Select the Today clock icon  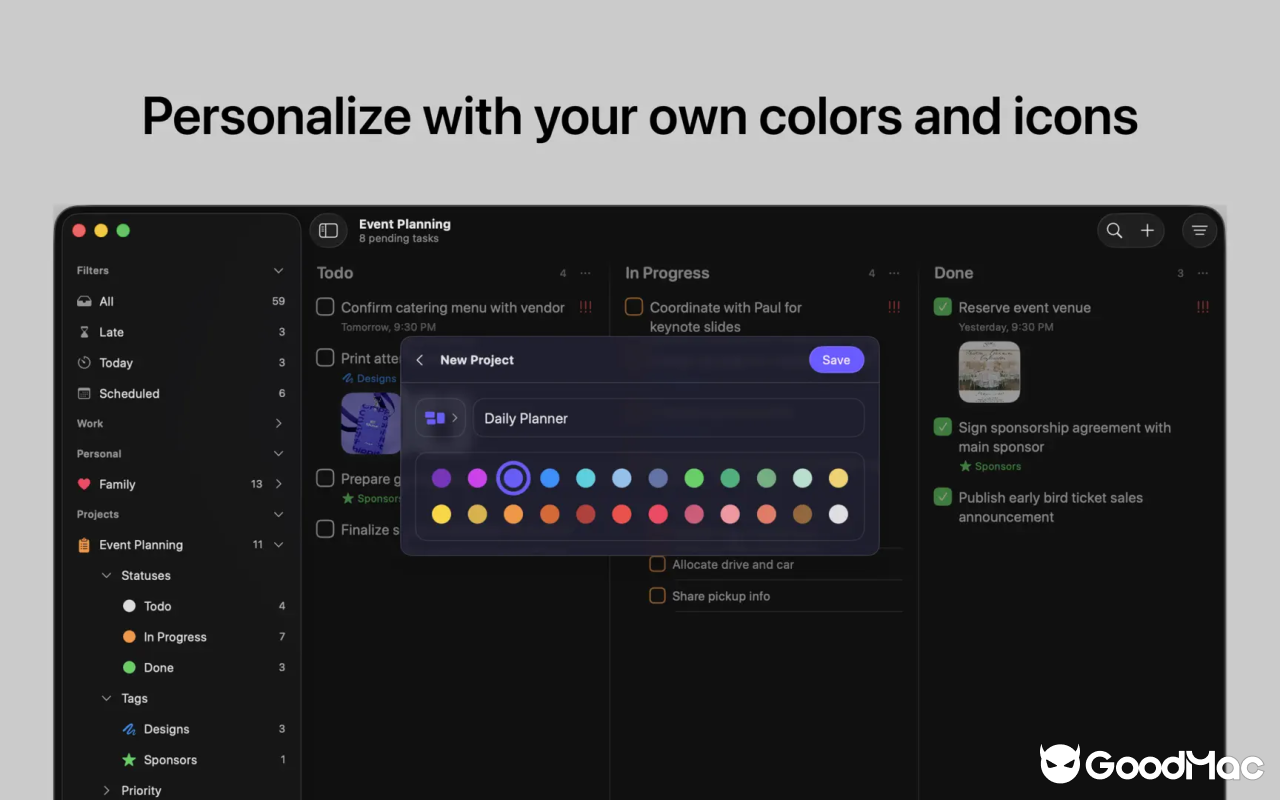point(85,363)
